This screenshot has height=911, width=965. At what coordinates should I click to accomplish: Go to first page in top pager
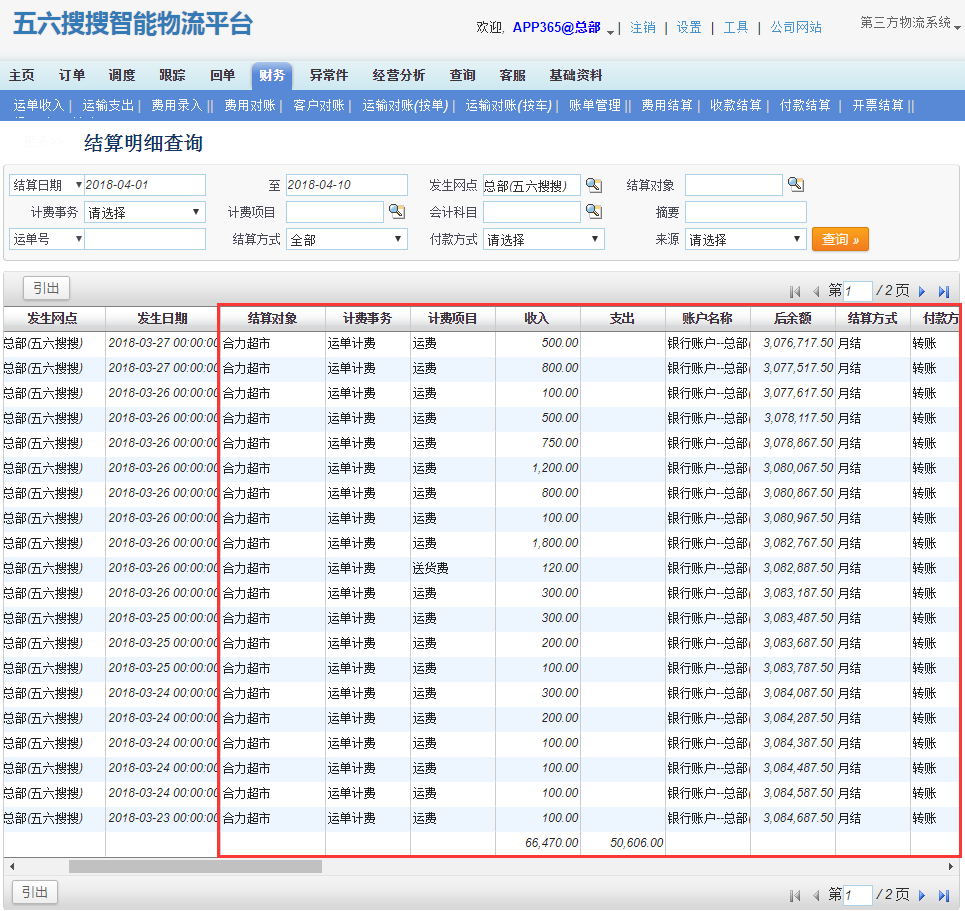795,291
